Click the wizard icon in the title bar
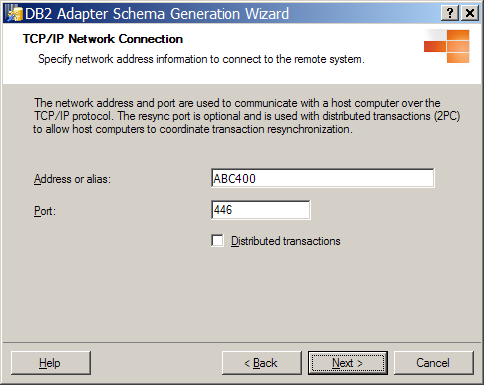 (x=15, y=13)
